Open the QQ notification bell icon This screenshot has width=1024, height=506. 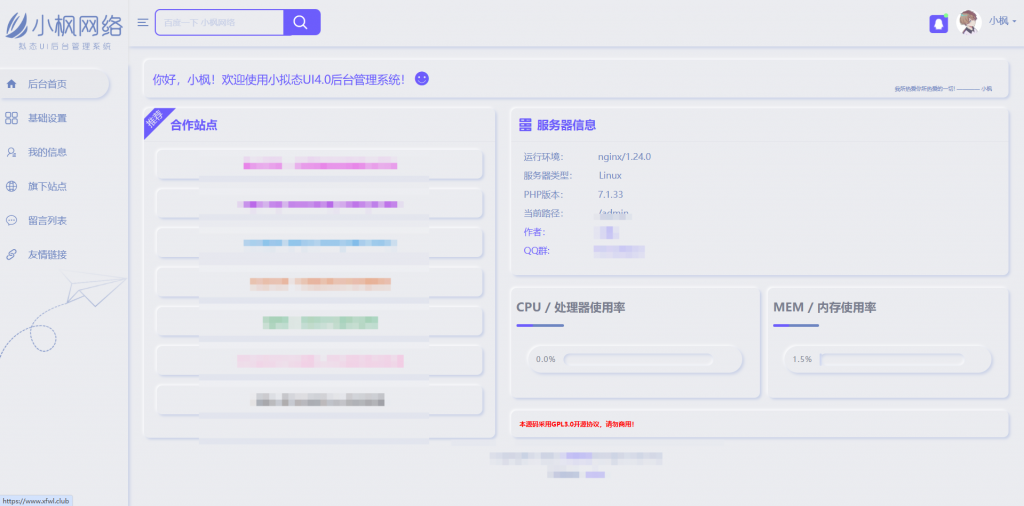click(938, 24)
